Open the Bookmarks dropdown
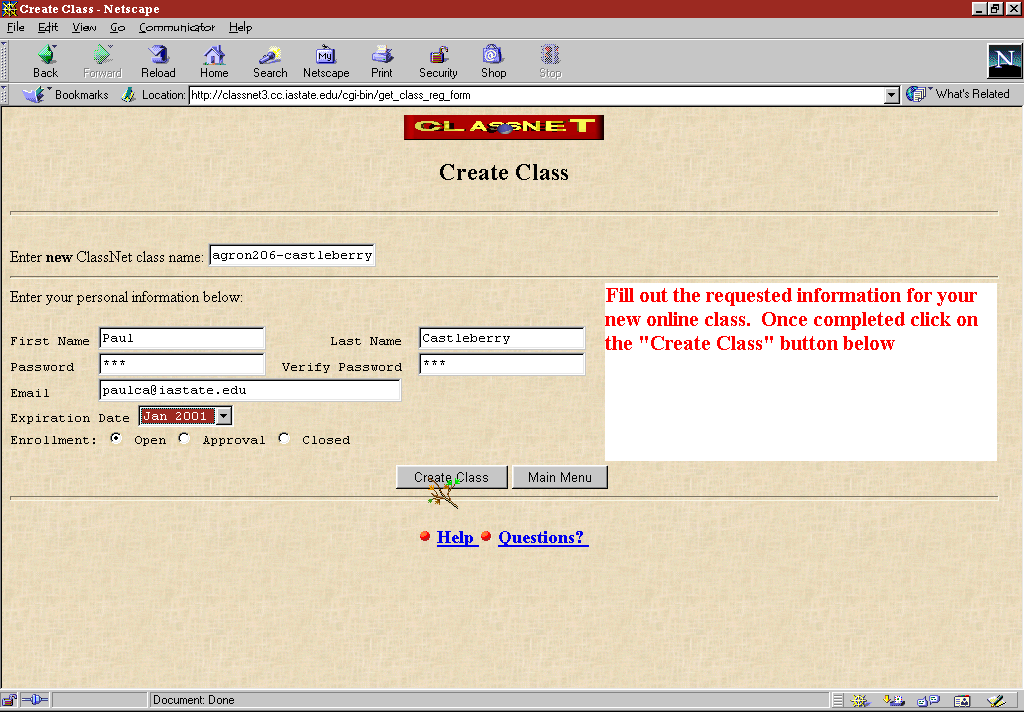Viewport: 1024px width, 712px height. point(70,95)
